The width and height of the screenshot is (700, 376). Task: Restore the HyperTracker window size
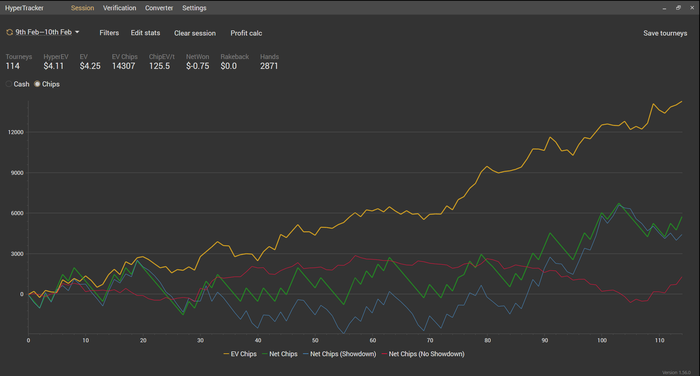pyautogui.click(x=678, y=8)
